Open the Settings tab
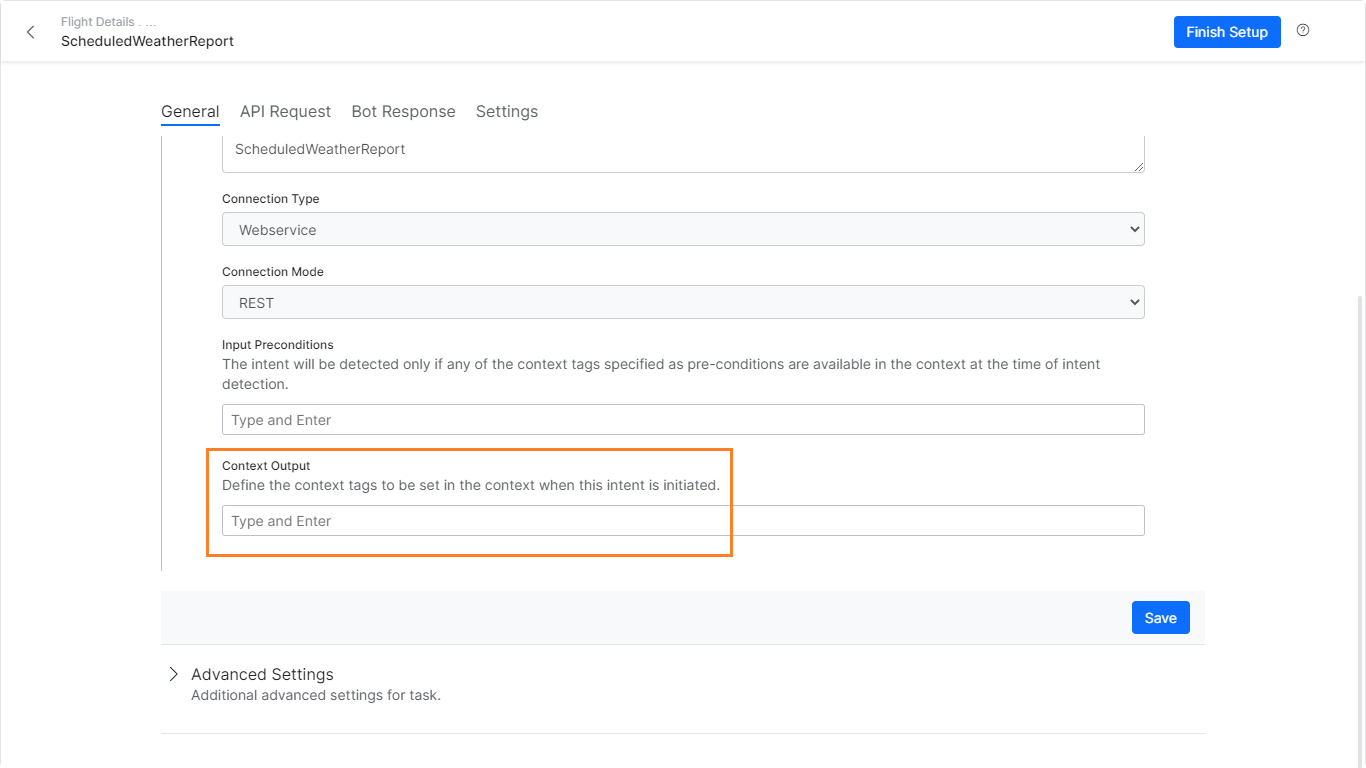1366x768 pixels. click(x=506, y=112)
